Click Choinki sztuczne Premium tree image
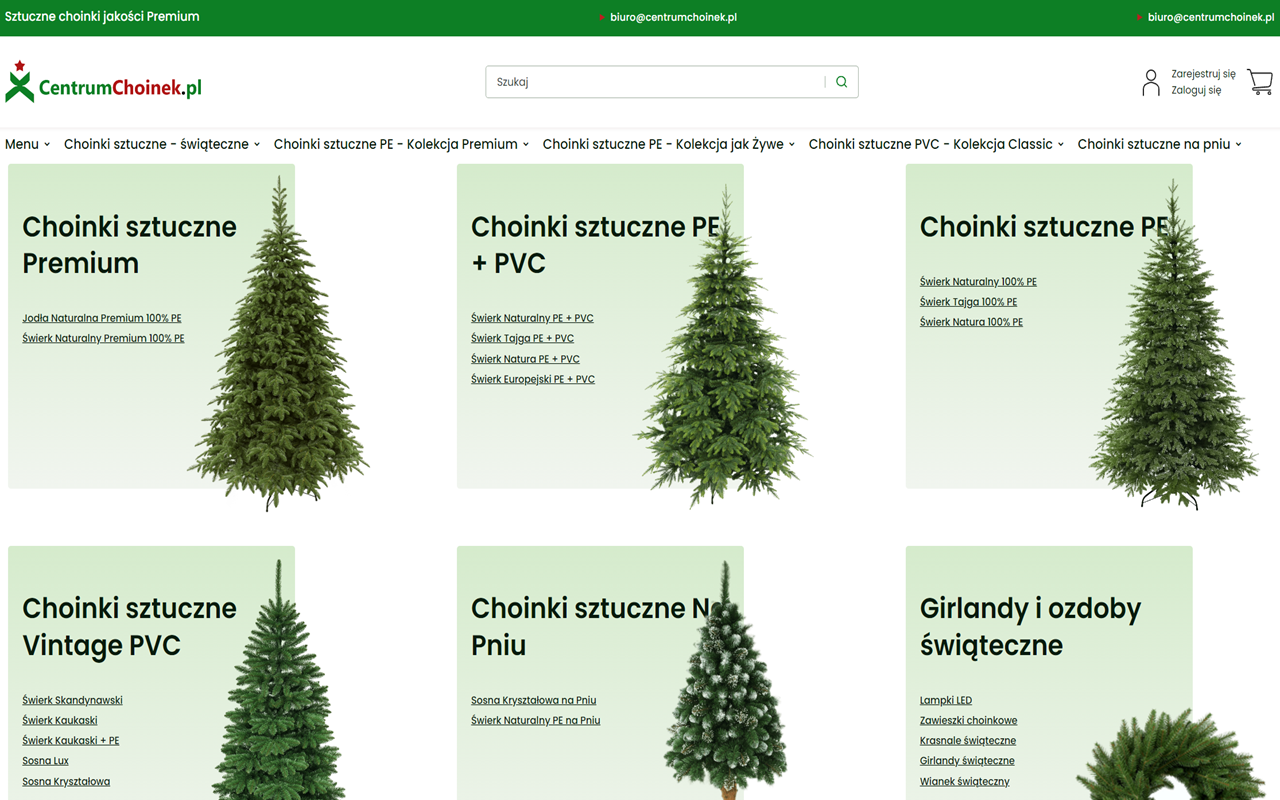Screen dimensions: 1280x800 coord(279,343)
